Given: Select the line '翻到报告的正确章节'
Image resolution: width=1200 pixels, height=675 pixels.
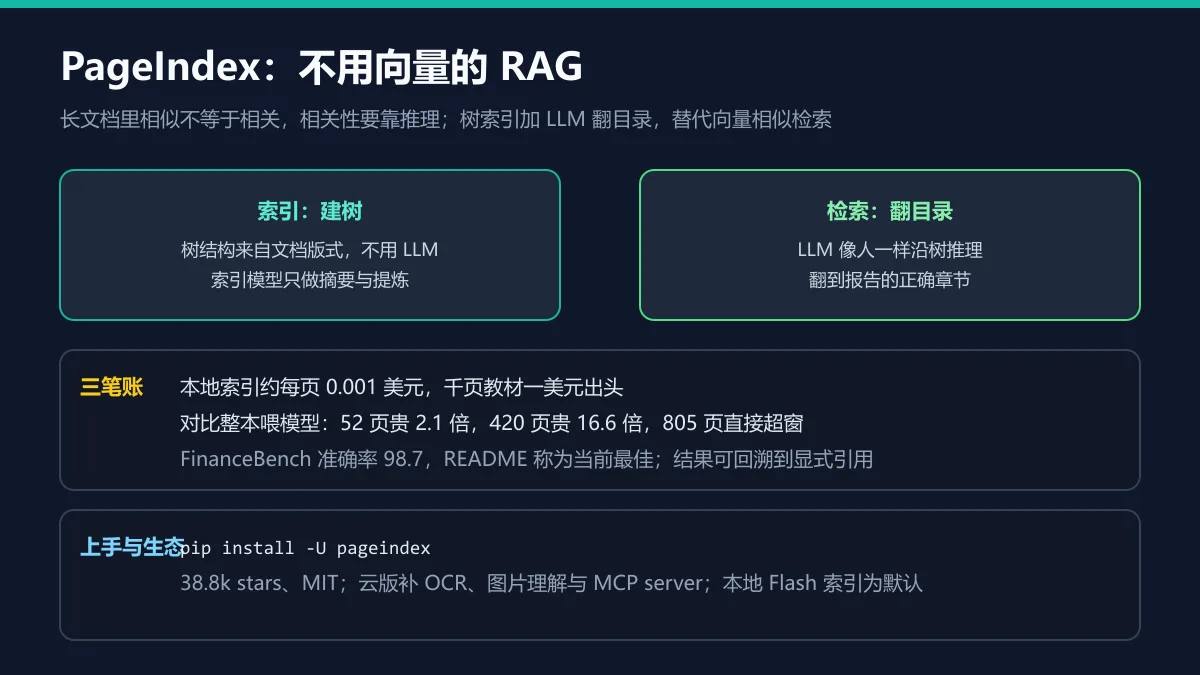Looking at the screenshot, I should click(x=890, y=280).
